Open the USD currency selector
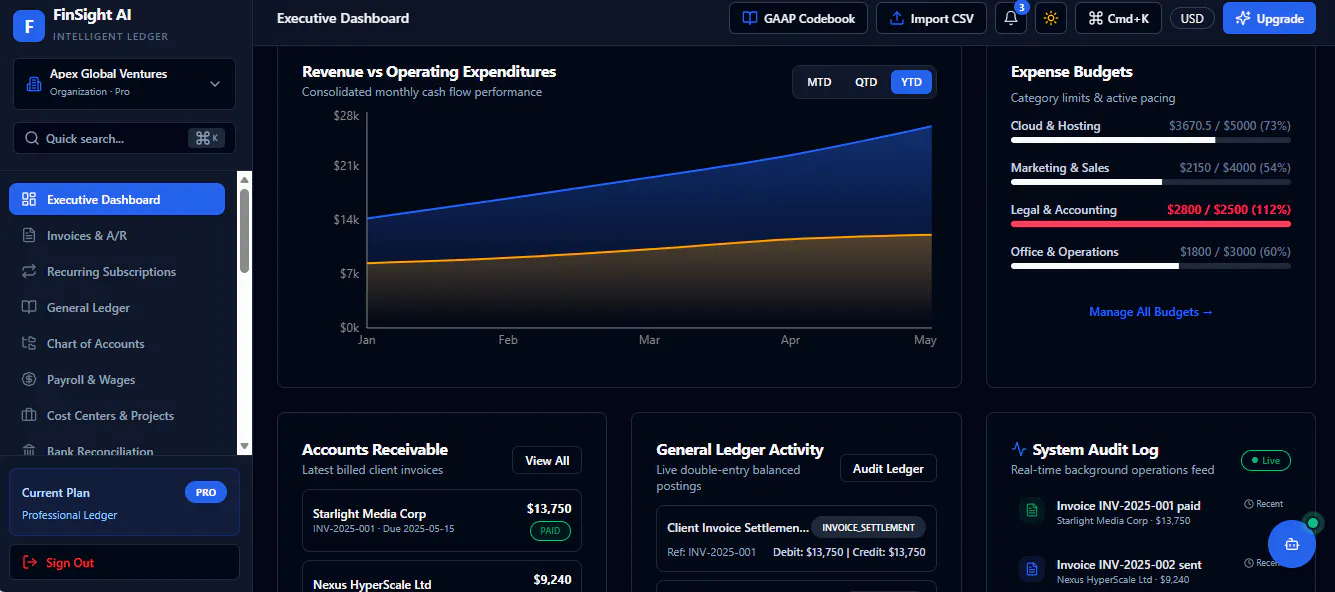 1192,18
